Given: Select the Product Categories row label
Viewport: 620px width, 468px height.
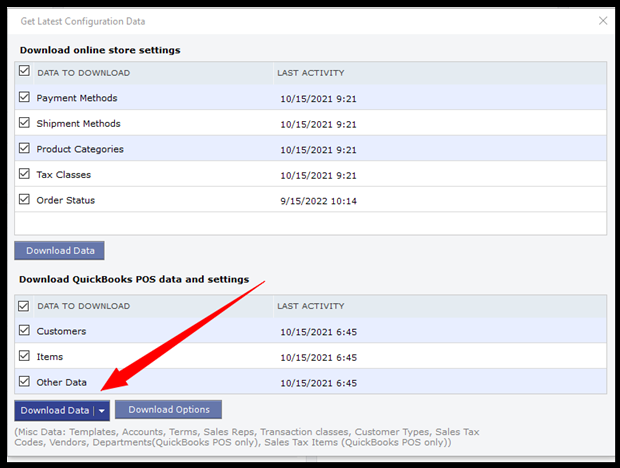Looking at the screenshot, I should point(80,149).
